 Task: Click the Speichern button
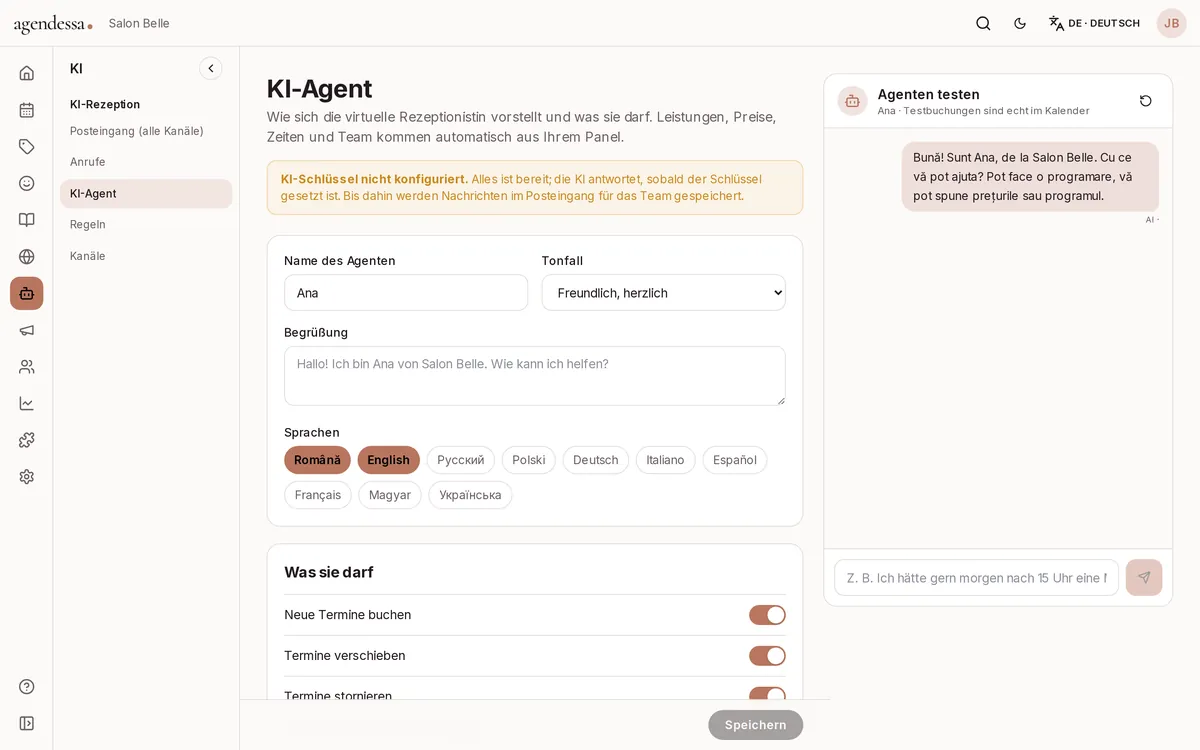pos(755,725)
